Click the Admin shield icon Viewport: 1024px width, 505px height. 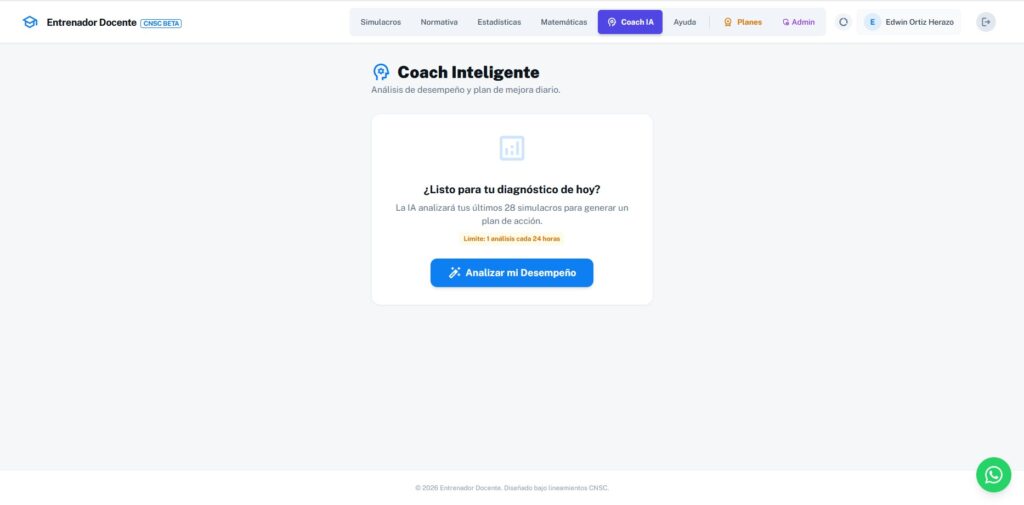pyautogui.click(x=786, y=22)
